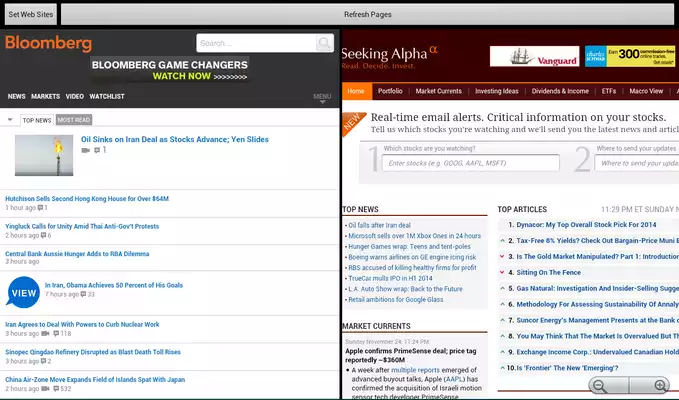Click the Enter stocks input field
The width and height of the screenshot is (679, 400).
pos(471,163)
